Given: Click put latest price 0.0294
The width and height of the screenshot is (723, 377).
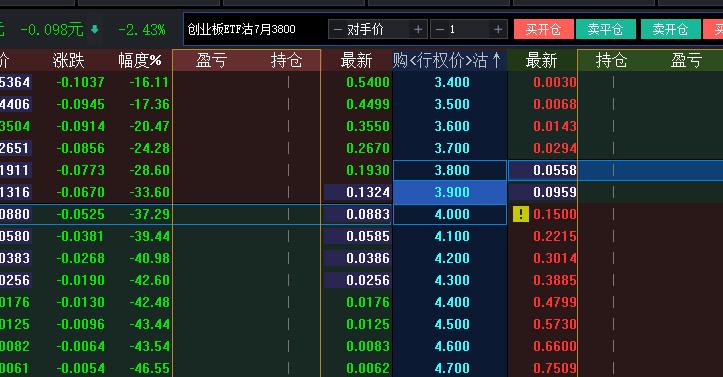Looking at the screenshot, I should coord(555,148).
